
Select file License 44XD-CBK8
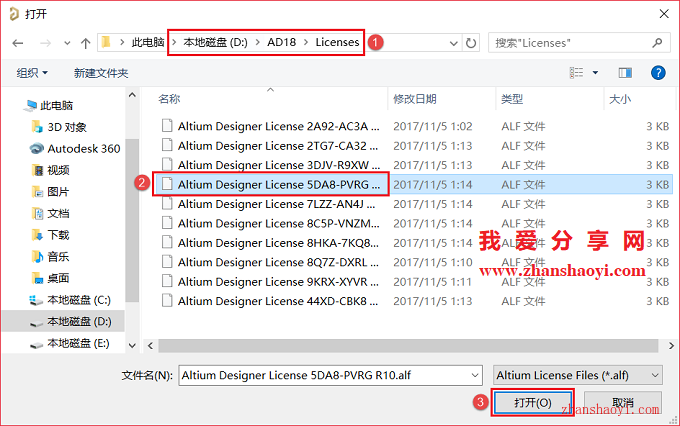pos(278,301)
